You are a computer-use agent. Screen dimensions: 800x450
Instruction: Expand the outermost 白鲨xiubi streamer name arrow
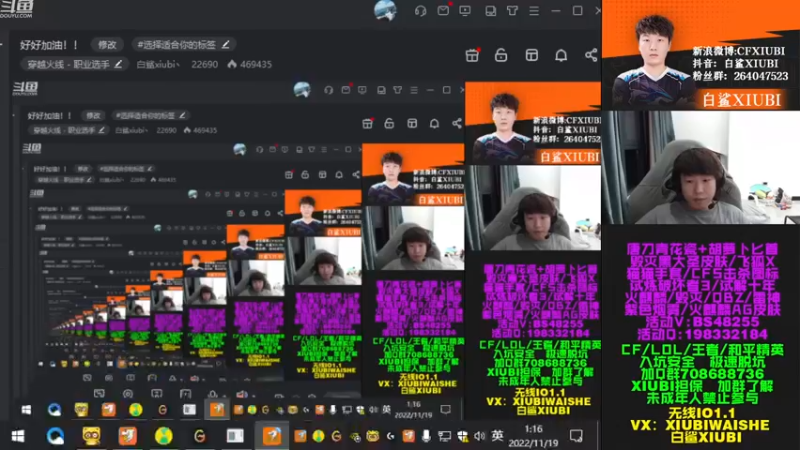pos(178,64)
